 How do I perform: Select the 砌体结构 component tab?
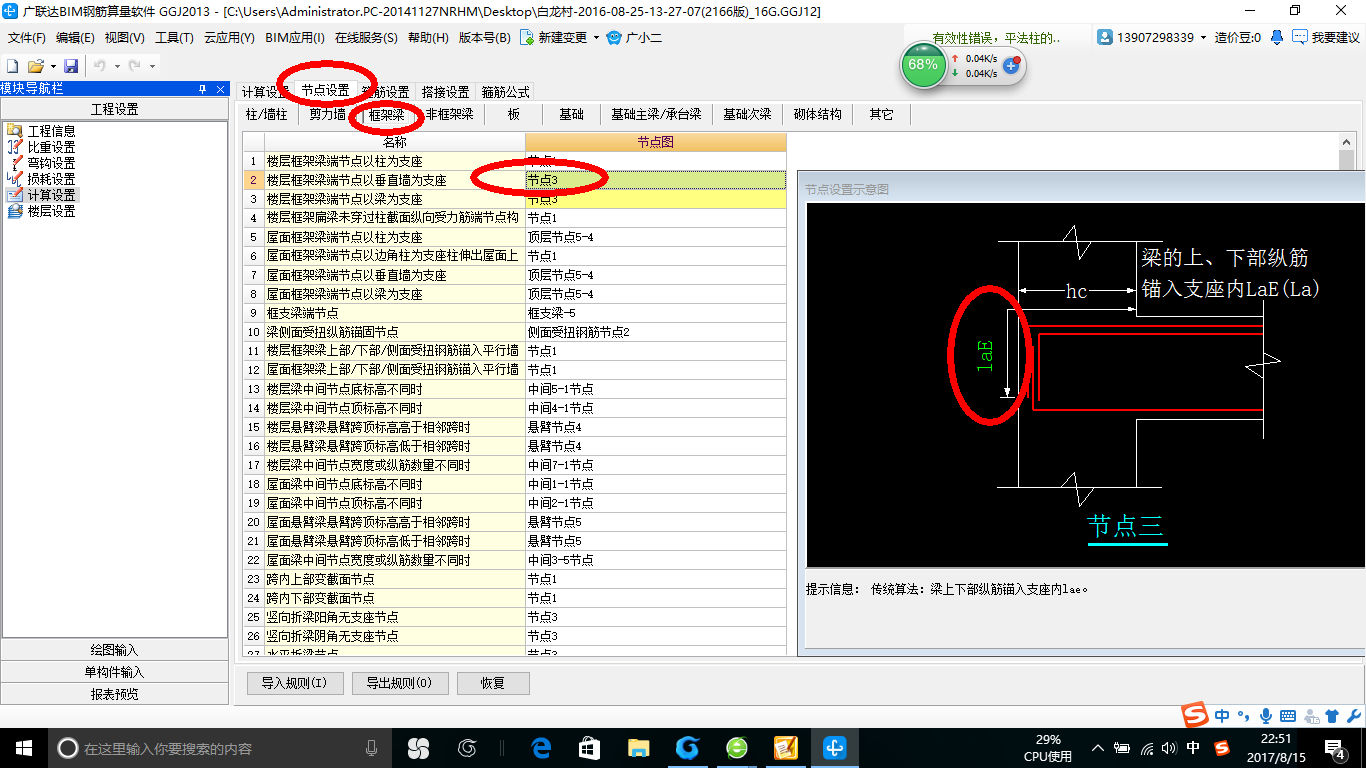point(818,115)
